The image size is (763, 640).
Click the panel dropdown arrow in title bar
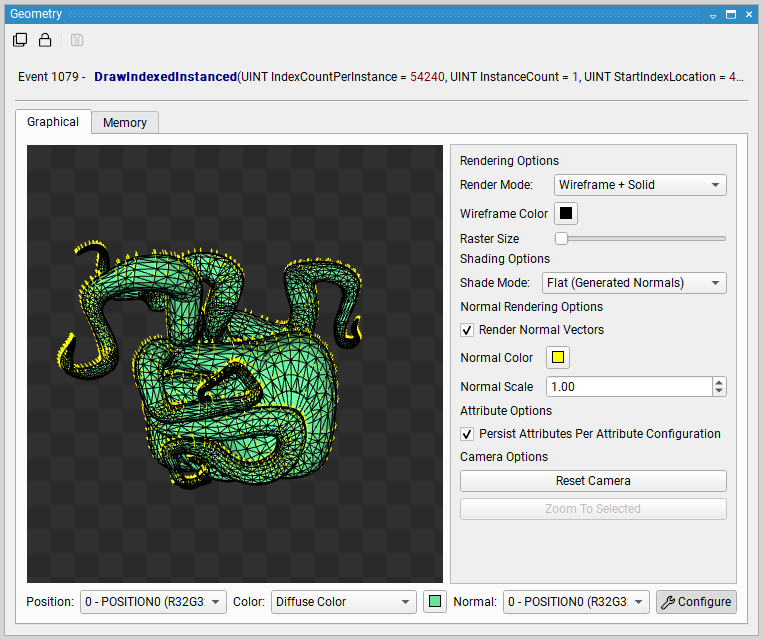[713, 15]
